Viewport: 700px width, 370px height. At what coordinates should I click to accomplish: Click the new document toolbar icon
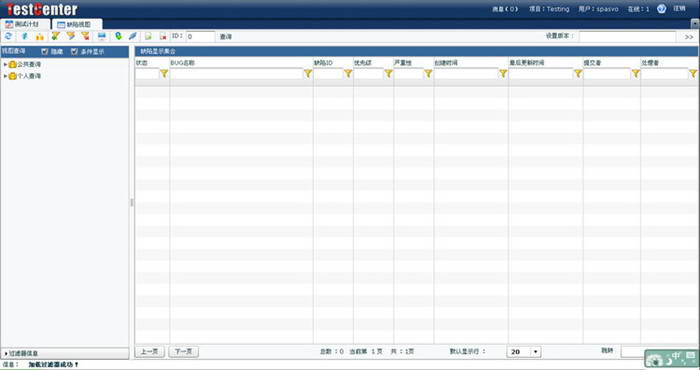coord(148,36)
